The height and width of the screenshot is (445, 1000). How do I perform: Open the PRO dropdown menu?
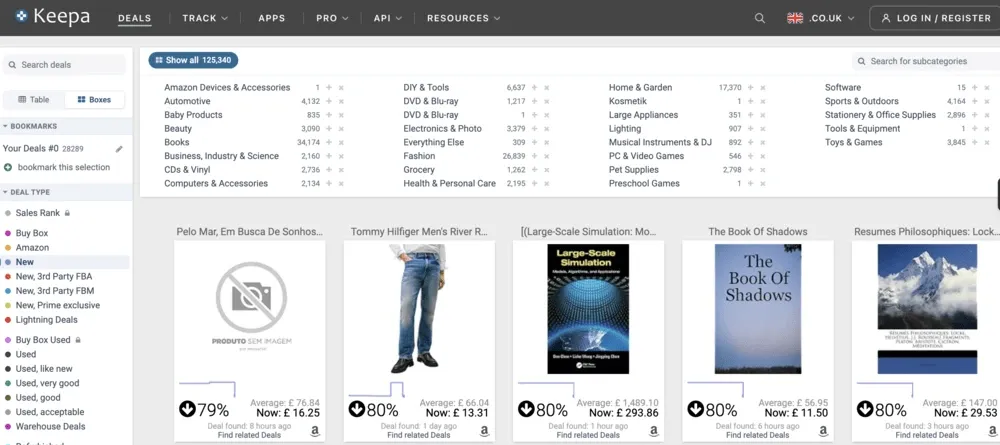(332, 18)
